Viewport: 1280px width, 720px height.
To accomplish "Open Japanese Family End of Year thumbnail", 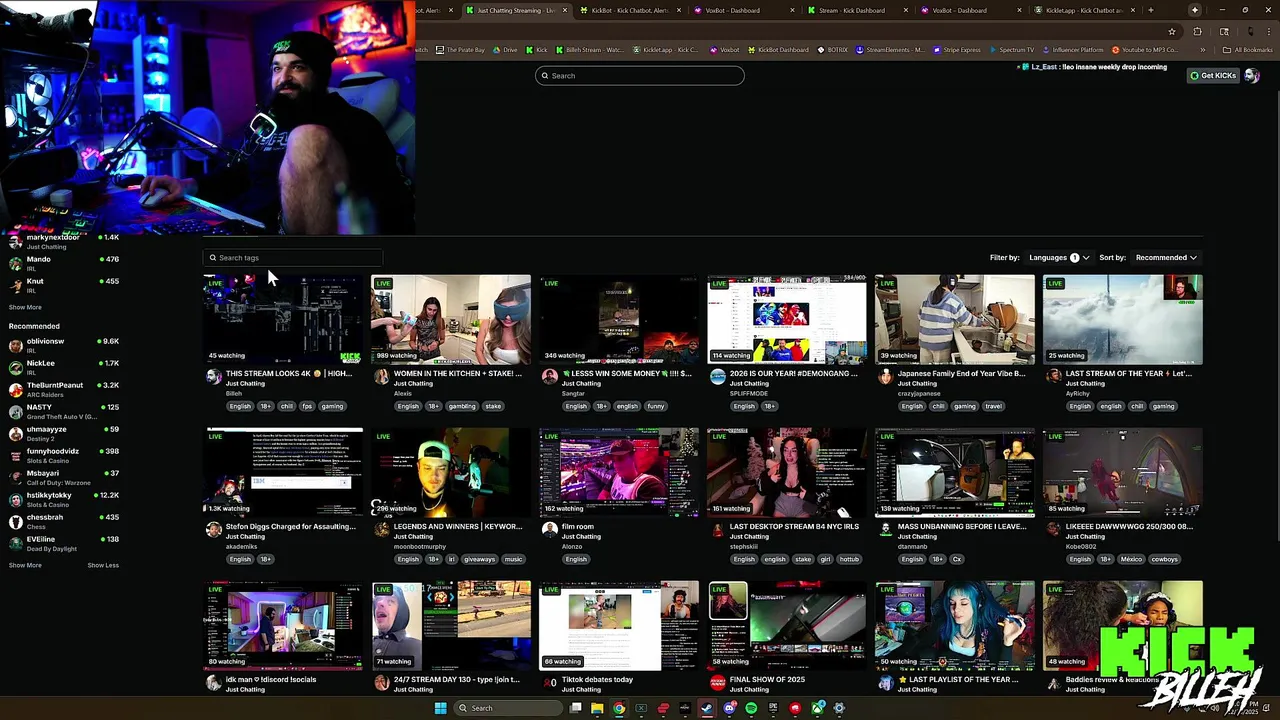I will 955,320.
